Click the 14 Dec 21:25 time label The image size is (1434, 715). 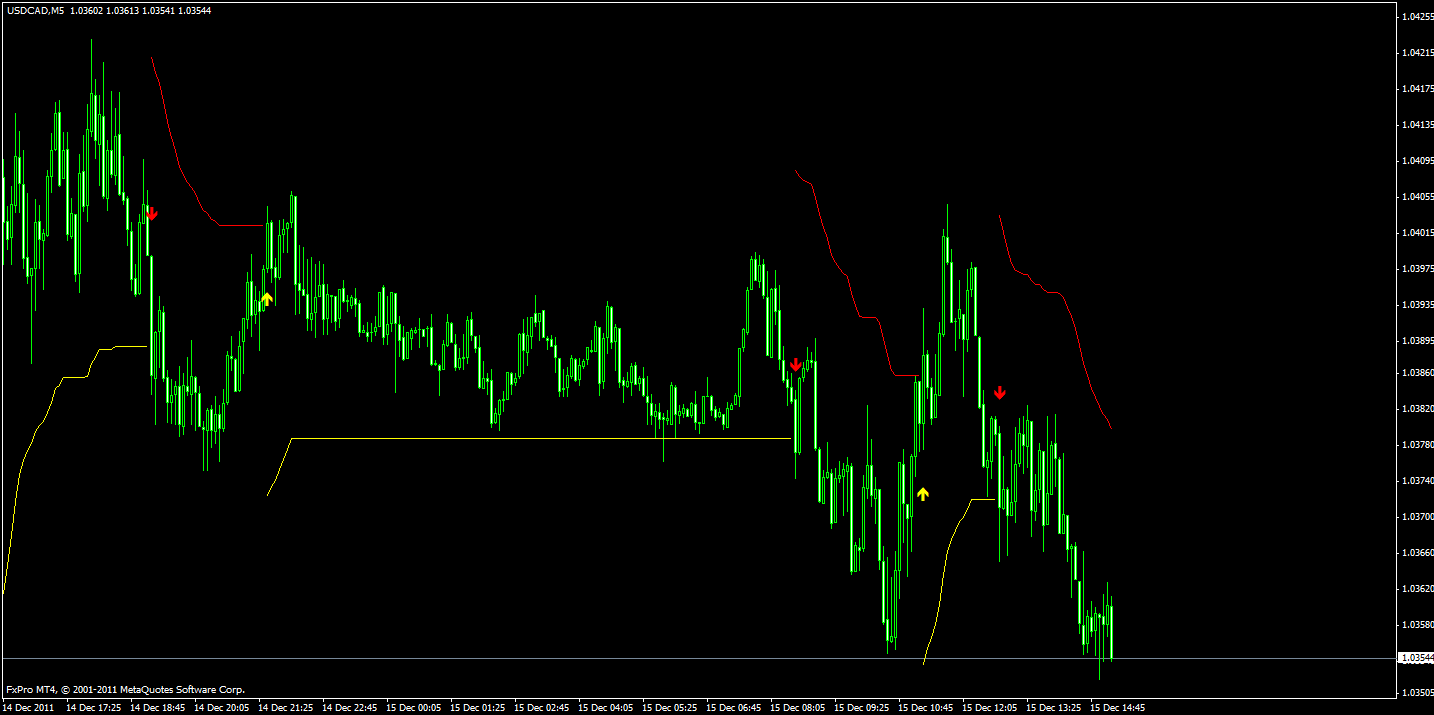(286, 707)
